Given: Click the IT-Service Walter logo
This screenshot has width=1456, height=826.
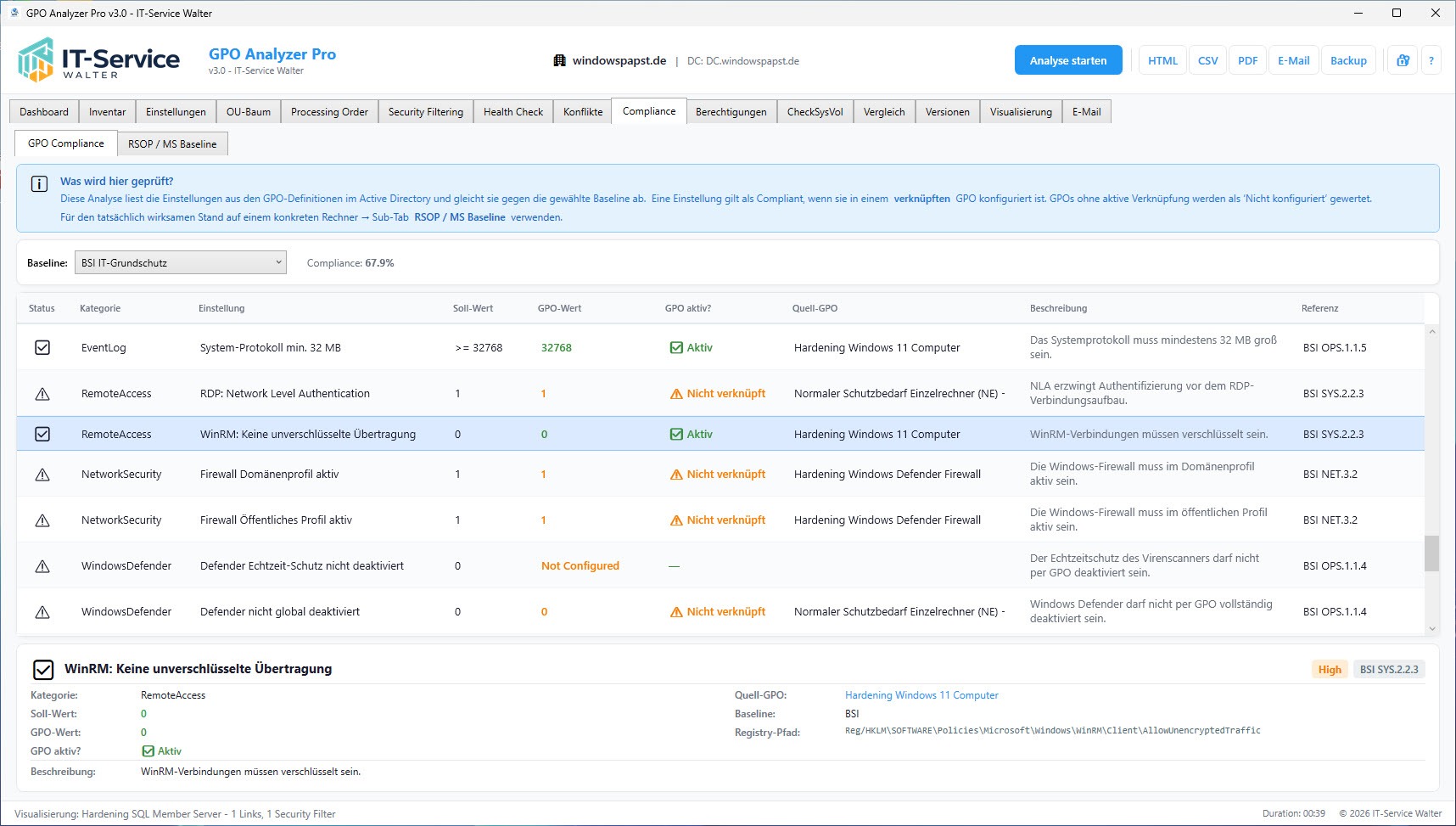Looking at the screenshot, I should click(98, 59).
